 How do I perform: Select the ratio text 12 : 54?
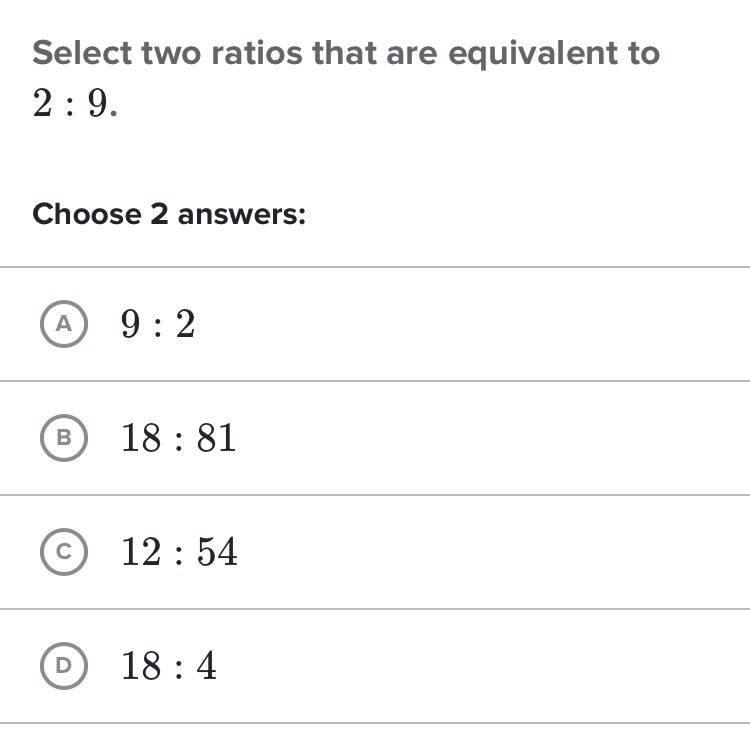coord(179,551)
